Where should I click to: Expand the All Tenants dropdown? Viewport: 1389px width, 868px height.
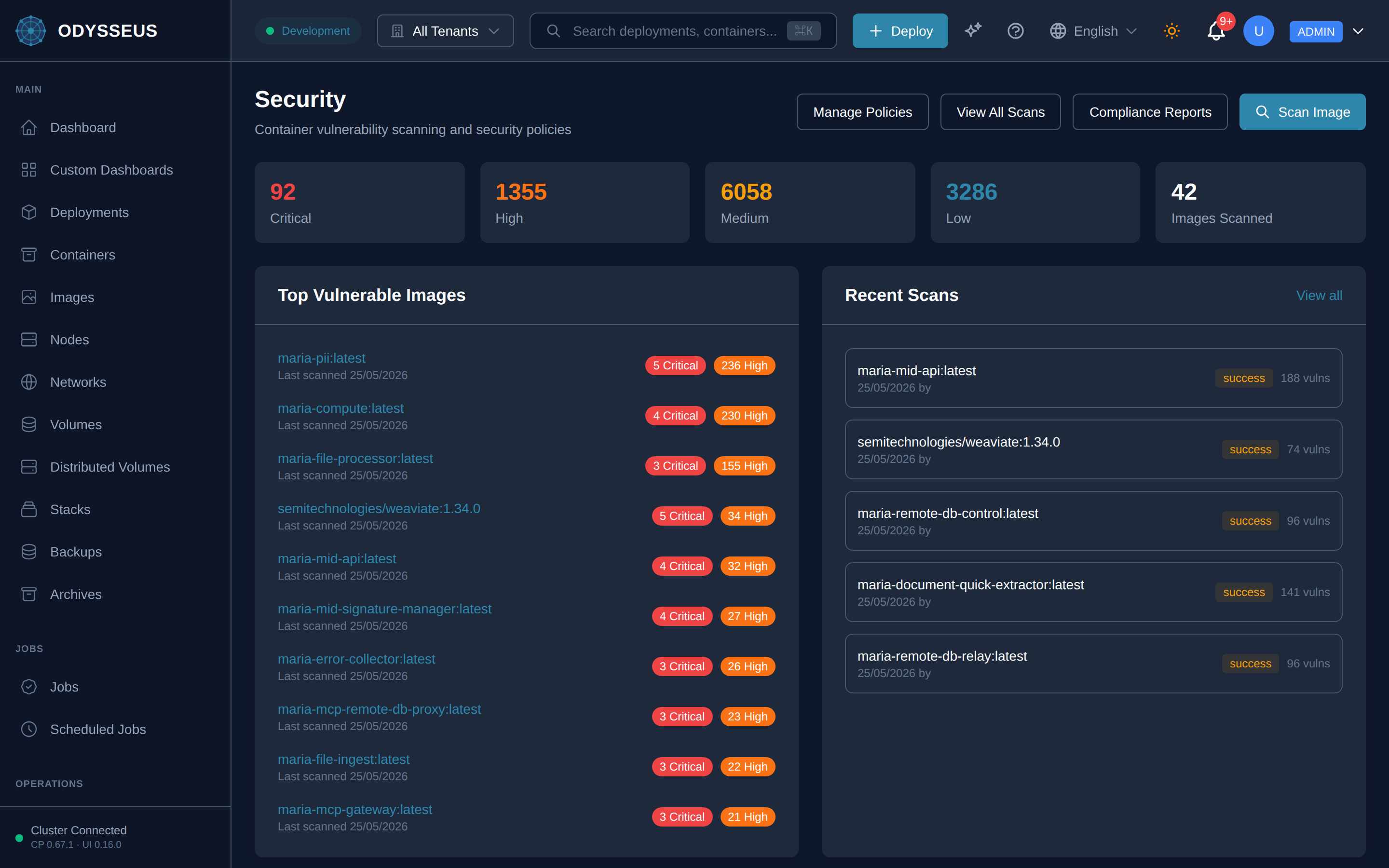446,31
